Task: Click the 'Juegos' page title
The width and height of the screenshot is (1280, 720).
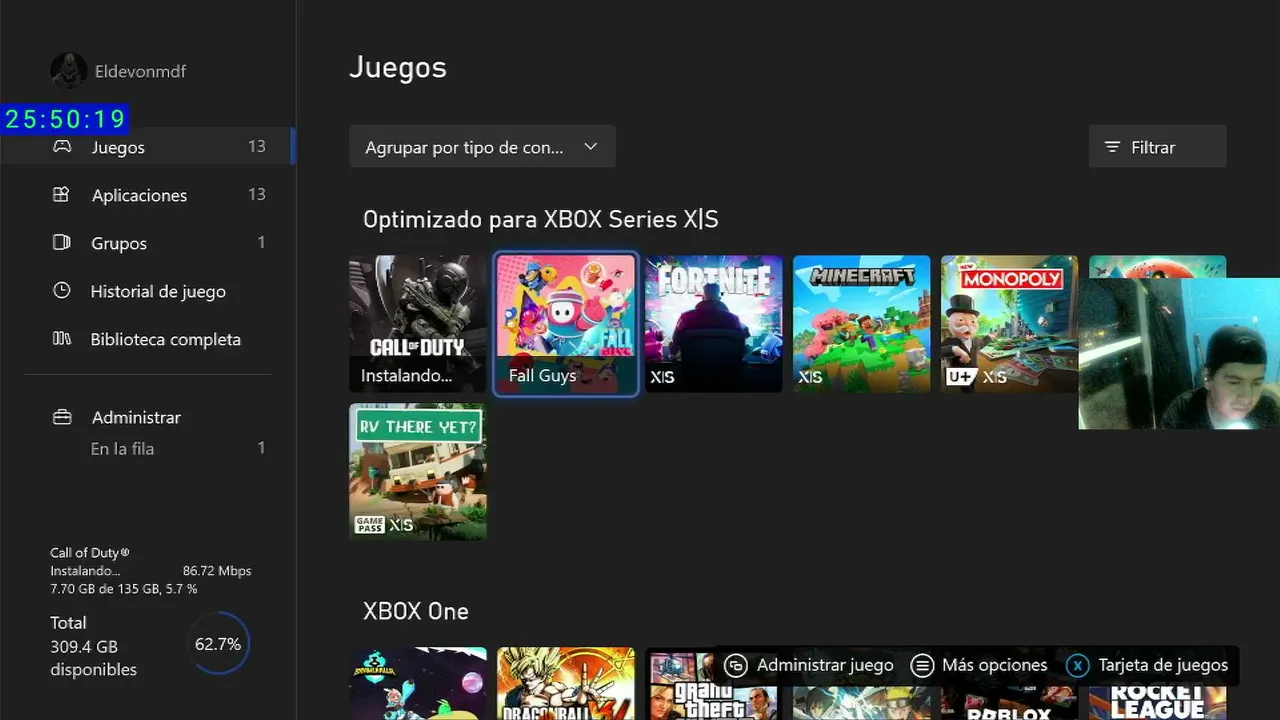Action: click(x=398, y=68)
